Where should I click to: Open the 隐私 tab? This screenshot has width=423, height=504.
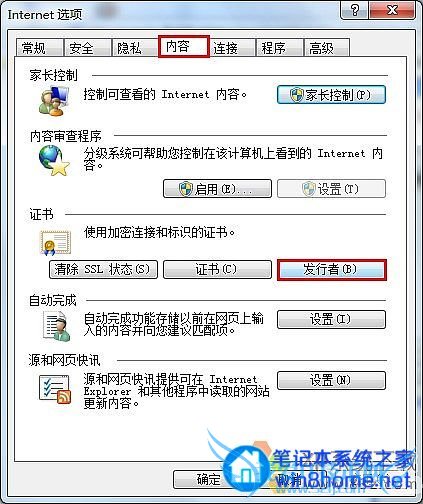pyautogui.click(x=135, y=48)
